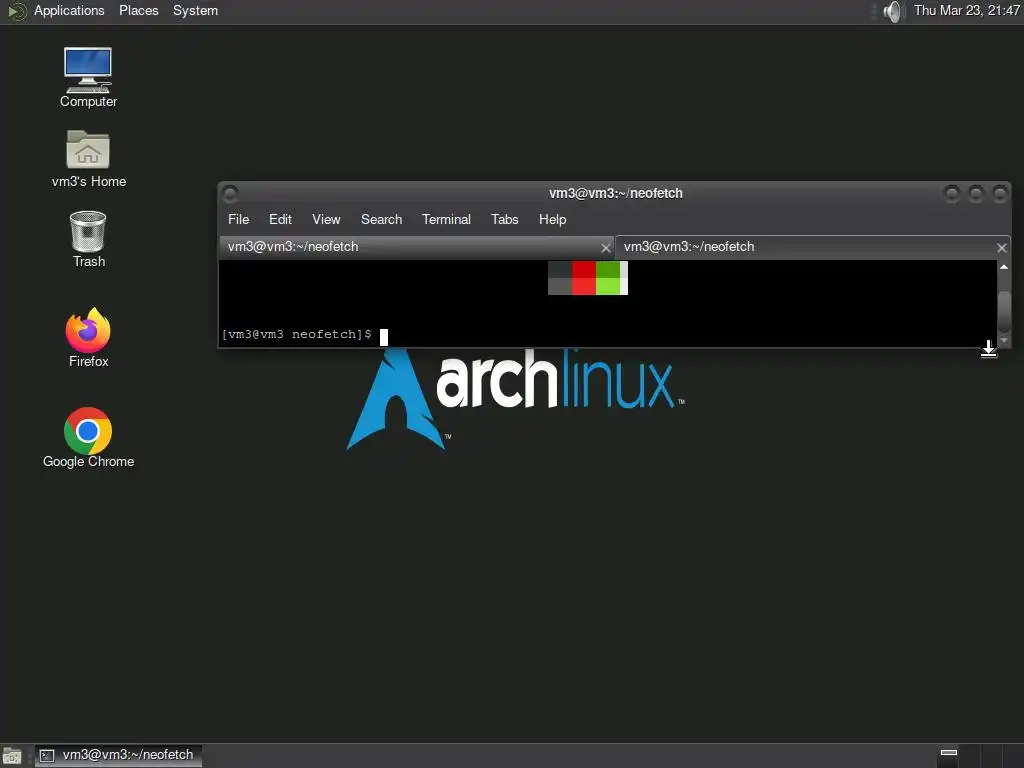Image resolution: width=1024 pixels, height=768 pixels.
Task: Click the terminal window menu button at title left
Action: click(230, 193)
